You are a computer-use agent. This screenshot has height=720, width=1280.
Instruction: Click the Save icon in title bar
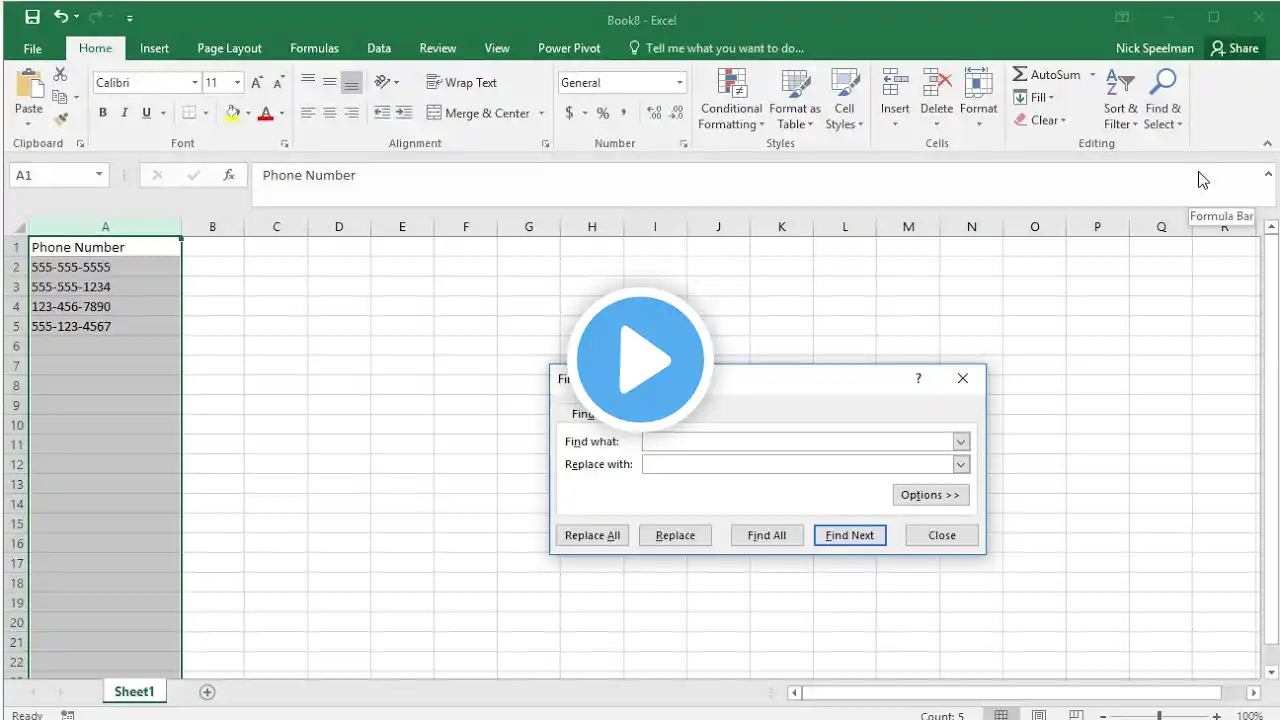pyautogui.click(x=32, y=17)
